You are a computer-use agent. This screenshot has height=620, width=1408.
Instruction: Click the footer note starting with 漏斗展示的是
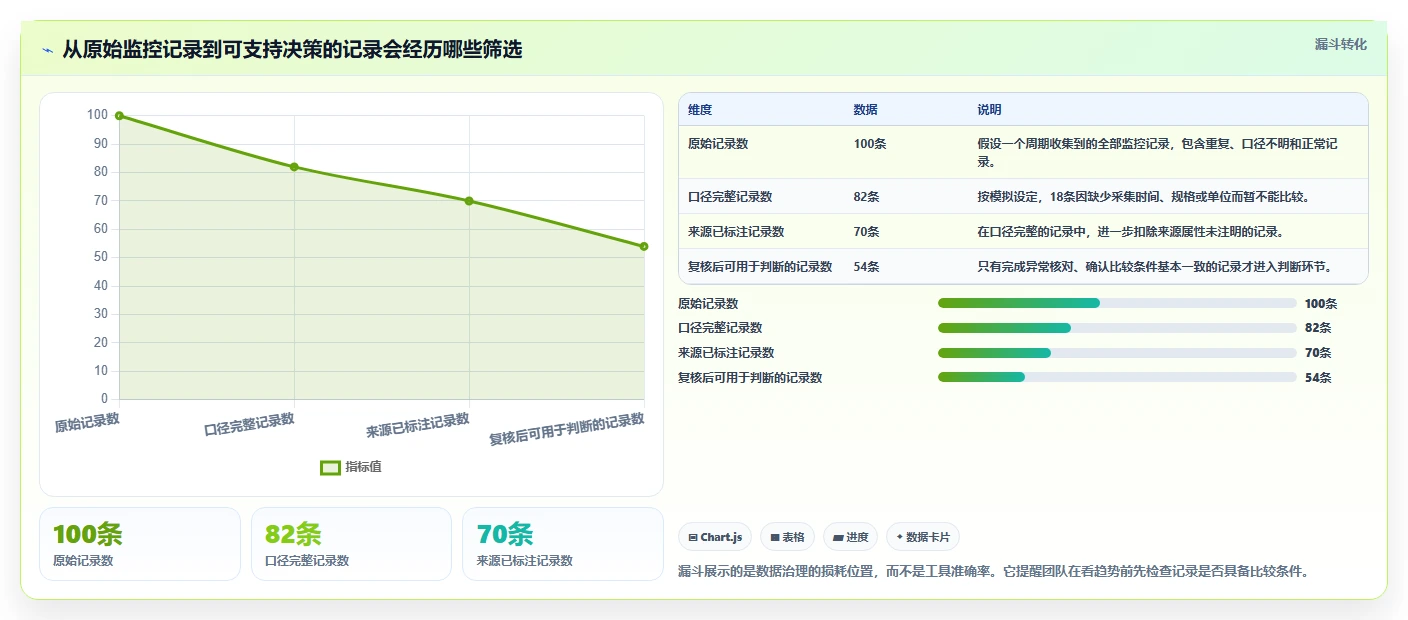click(x=994, y=572)
